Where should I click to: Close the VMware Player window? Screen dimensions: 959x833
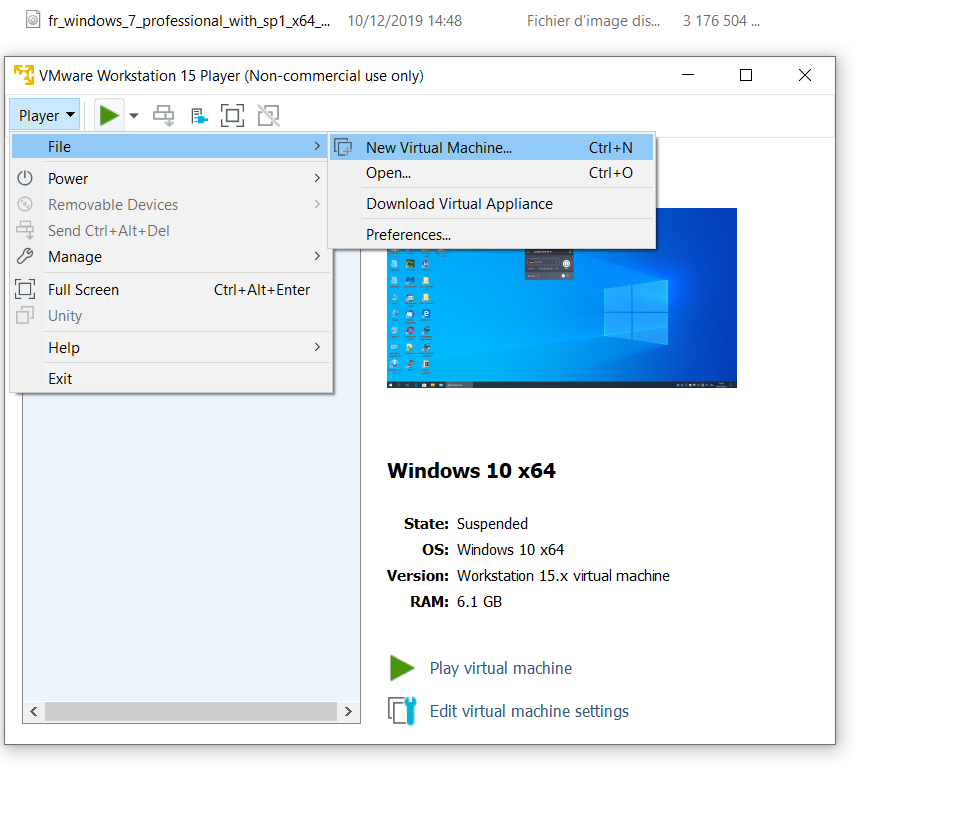pos(805,75)
